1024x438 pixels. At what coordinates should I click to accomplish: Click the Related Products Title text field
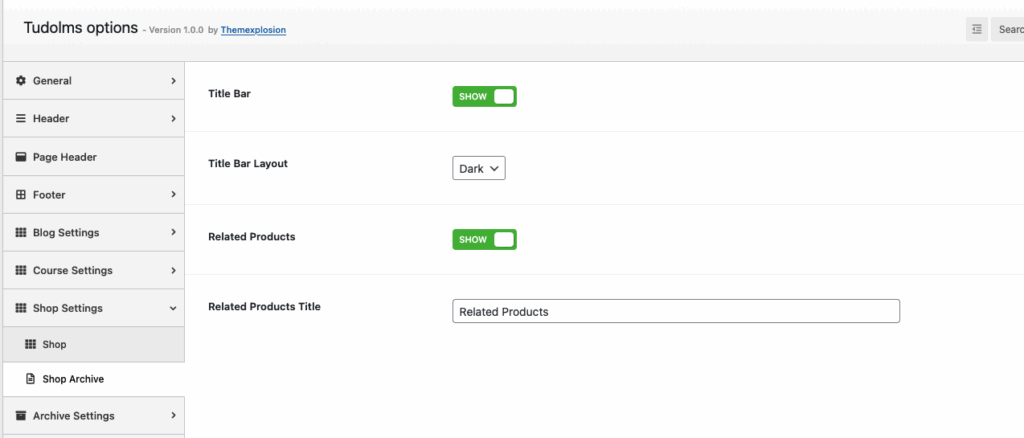[x=676, y=312]
